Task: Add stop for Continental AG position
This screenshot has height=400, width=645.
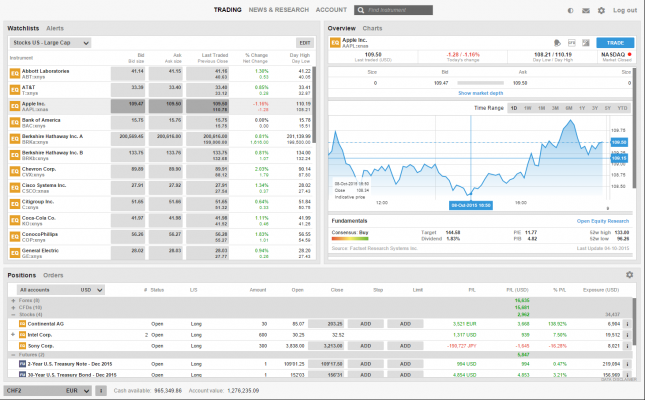Action: point(366,324)
